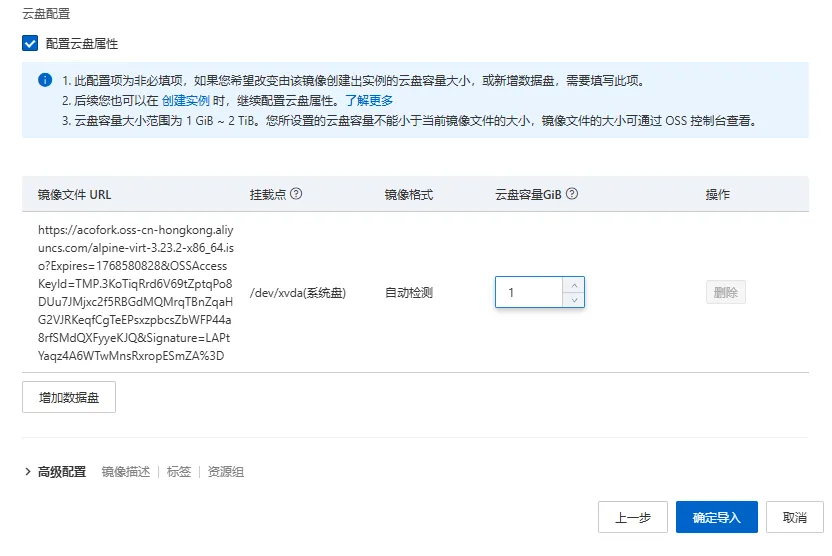This screenshot has height=556, width=832.
Task: Open the 创建实例 link
Action: [x=185, y=101]
